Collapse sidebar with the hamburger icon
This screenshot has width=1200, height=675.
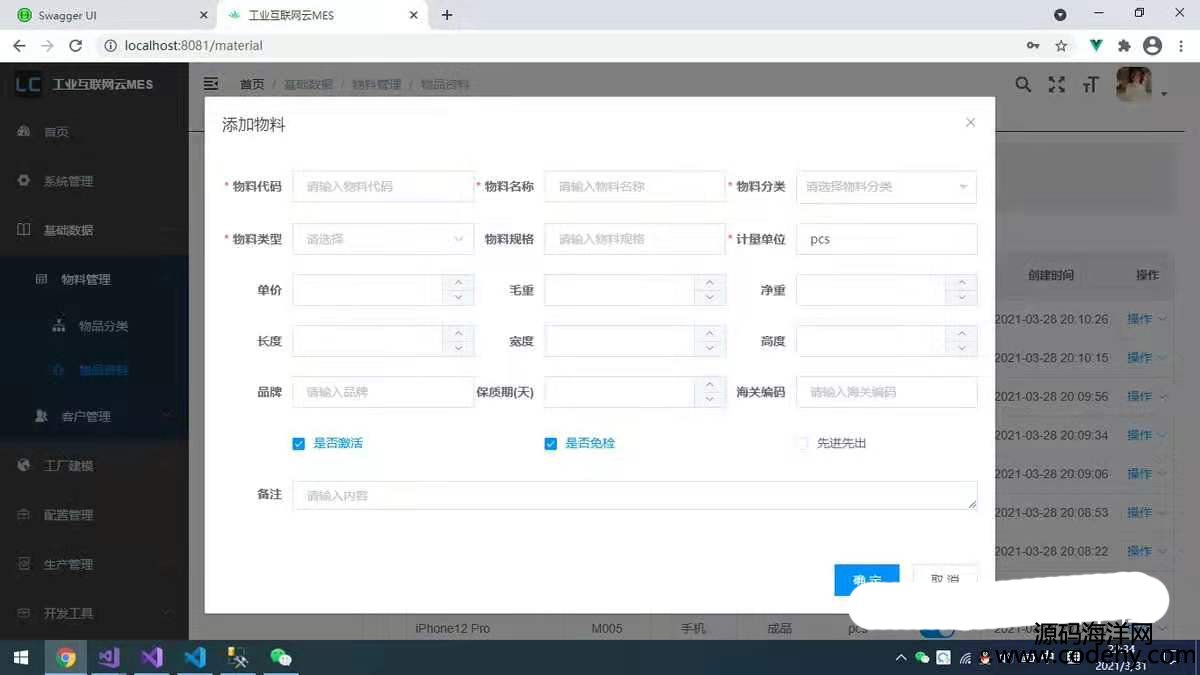tap(211, 84)
